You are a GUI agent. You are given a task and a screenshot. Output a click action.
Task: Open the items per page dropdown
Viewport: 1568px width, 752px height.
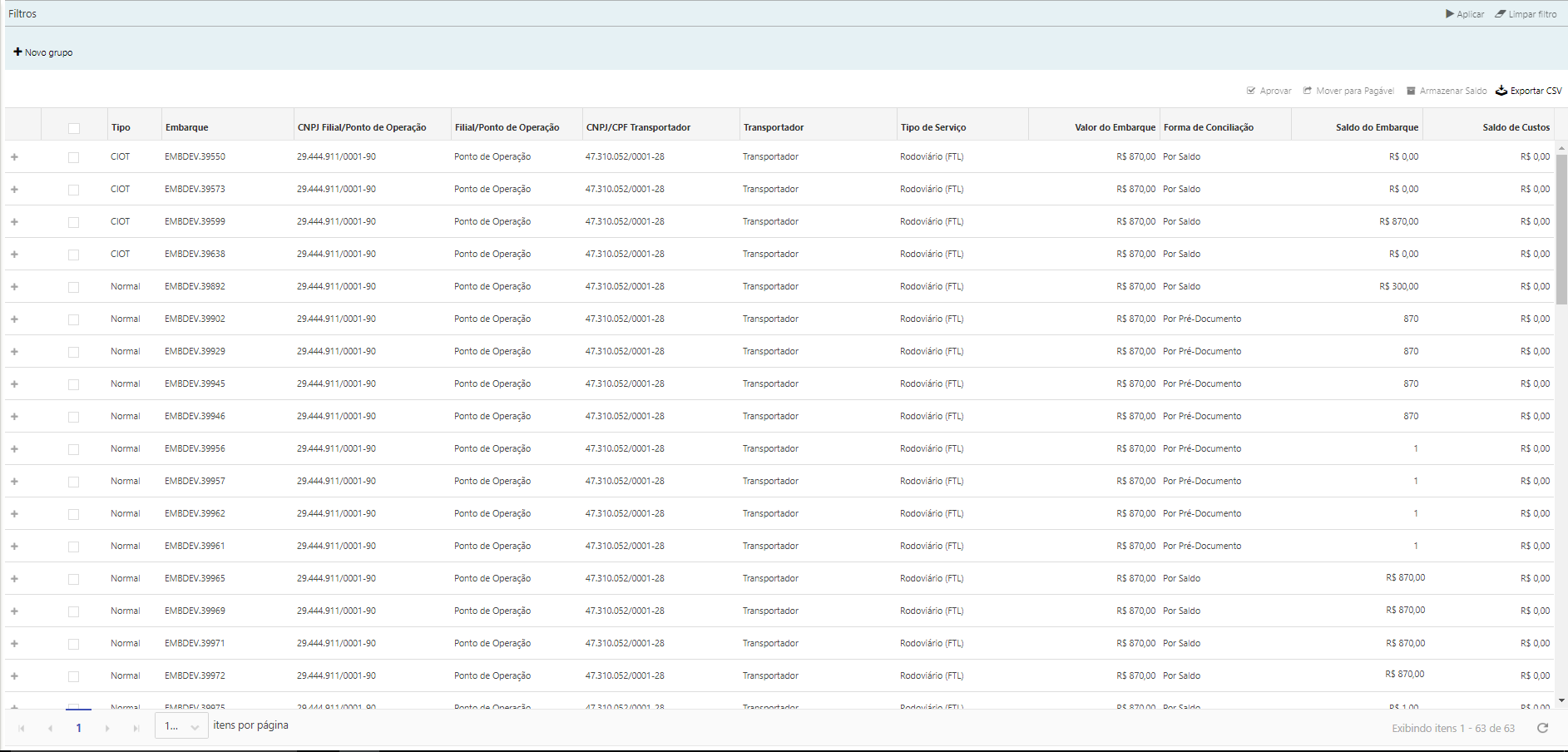181,726
